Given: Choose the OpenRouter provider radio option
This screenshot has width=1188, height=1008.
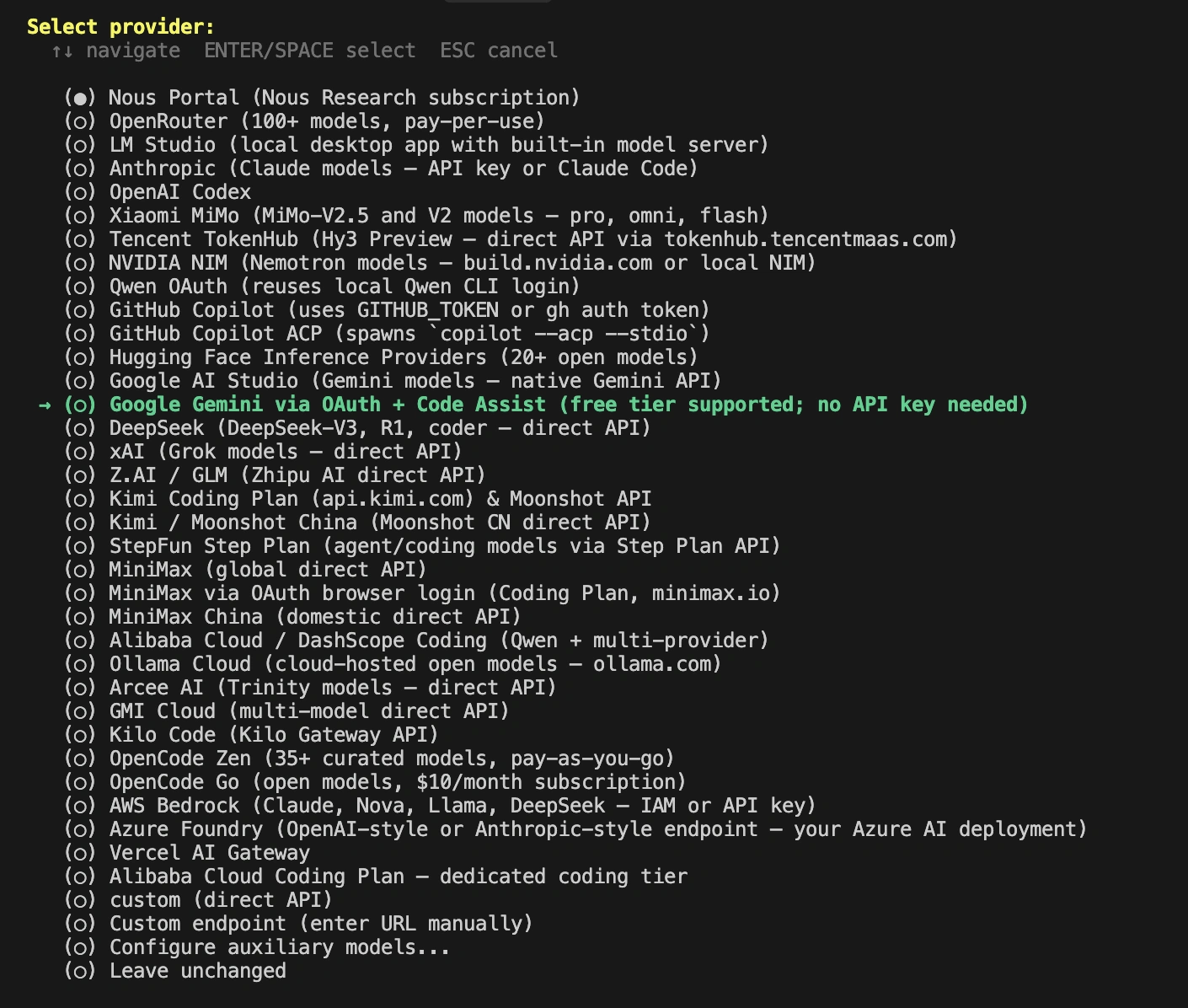Looking at the screenshot, I should coord(305,121).
